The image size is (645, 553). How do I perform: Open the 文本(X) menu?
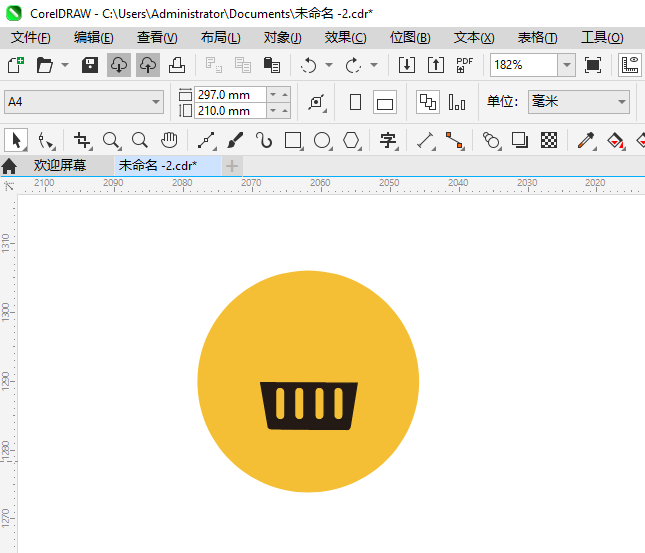click(474, 38)
